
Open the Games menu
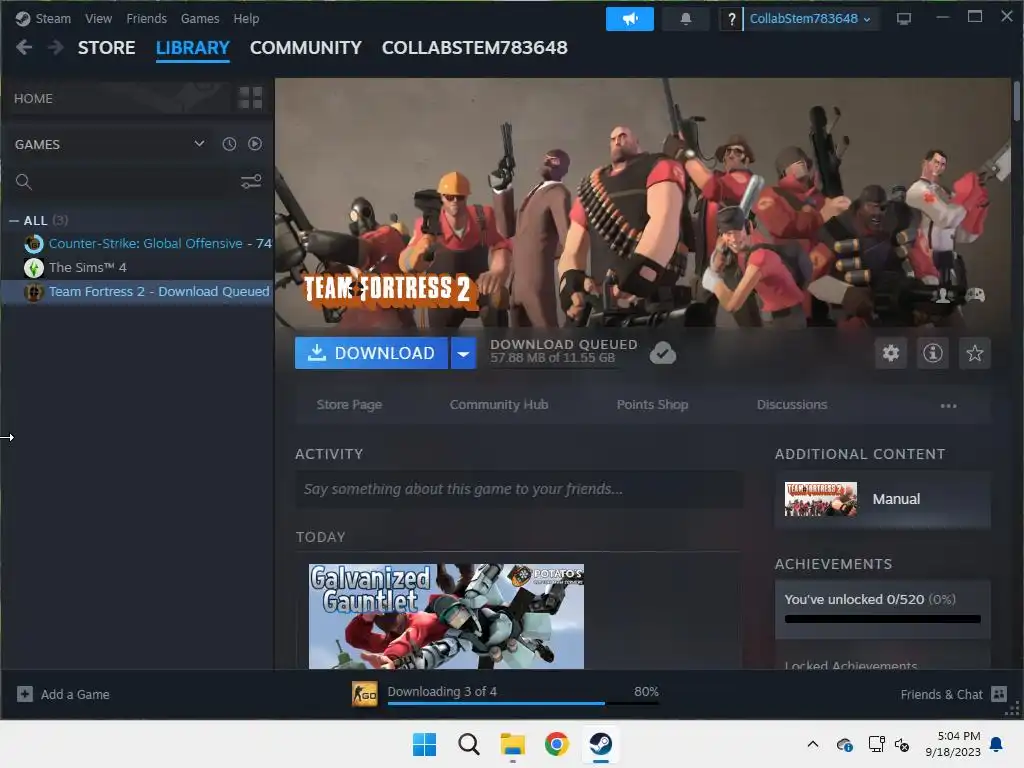[200, 19]
